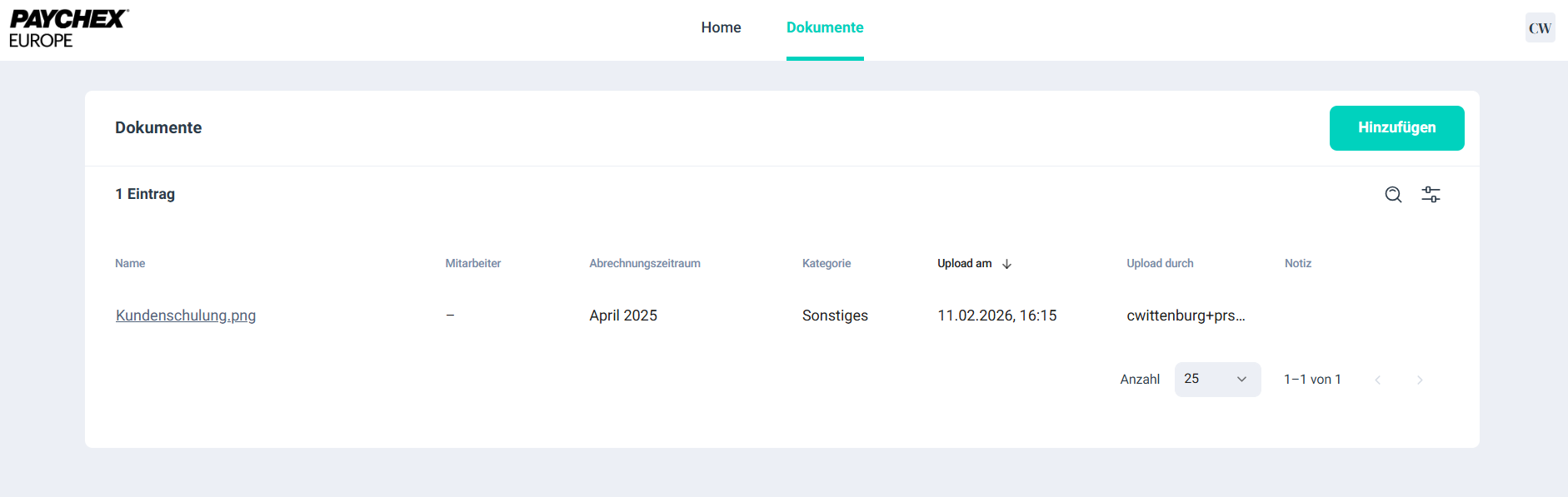Sort by the Upload durch column header
The height and width of the screenshot is (497, 1568).
[1160, 263]
